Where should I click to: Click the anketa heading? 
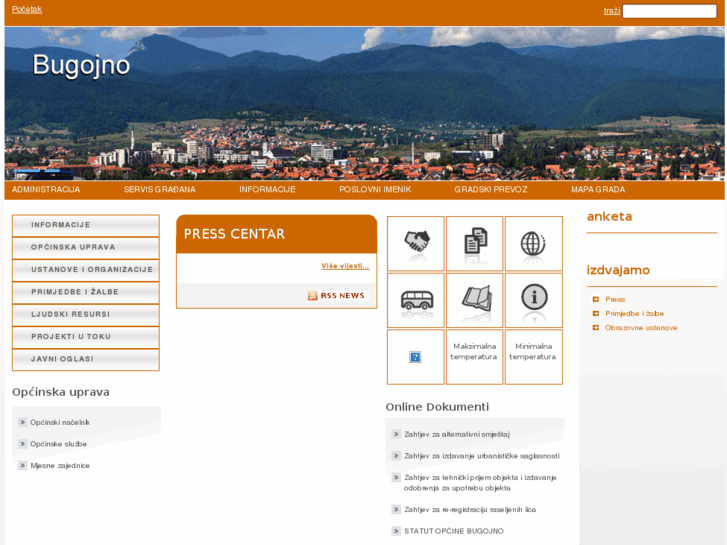click(x=609, y=217)
